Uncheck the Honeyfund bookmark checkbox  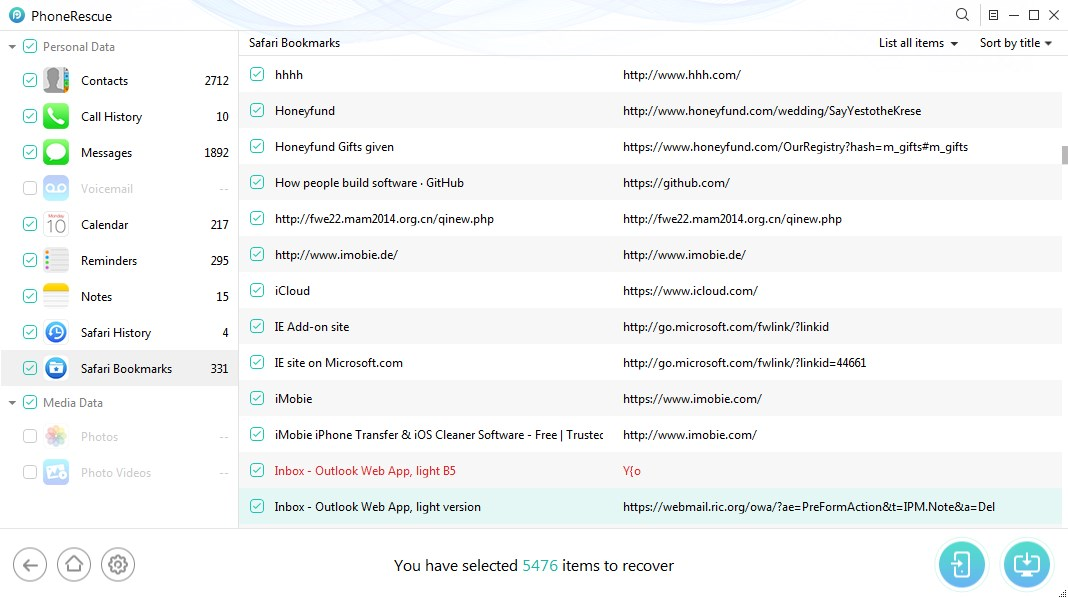[x=257, y=110]
